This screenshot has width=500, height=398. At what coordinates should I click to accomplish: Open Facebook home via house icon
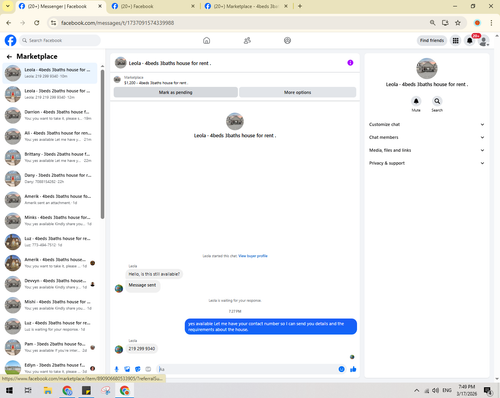(x=206, y=41)
